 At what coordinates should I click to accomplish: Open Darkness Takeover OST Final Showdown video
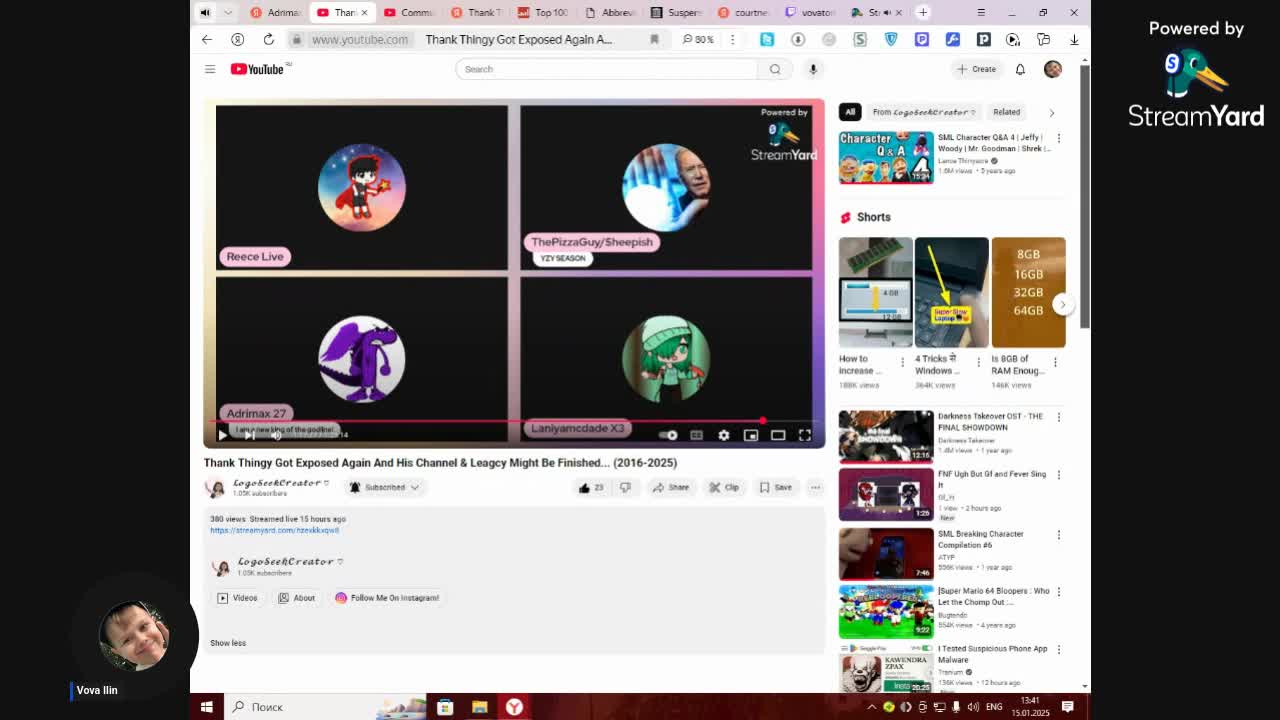point(886,436)
